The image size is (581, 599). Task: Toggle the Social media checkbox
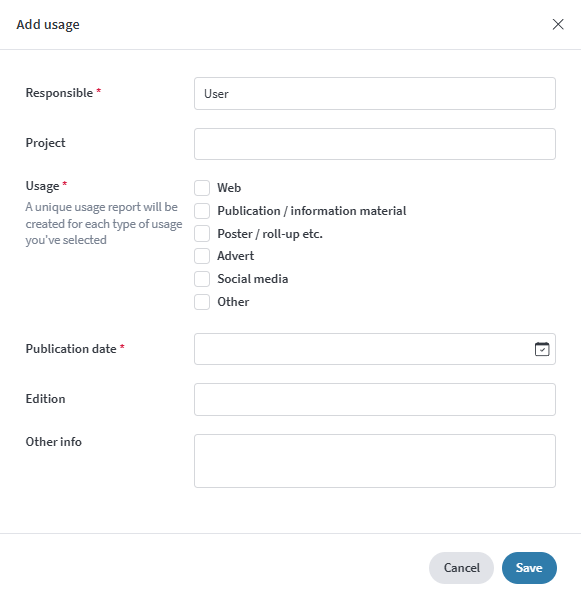(202, 279)
